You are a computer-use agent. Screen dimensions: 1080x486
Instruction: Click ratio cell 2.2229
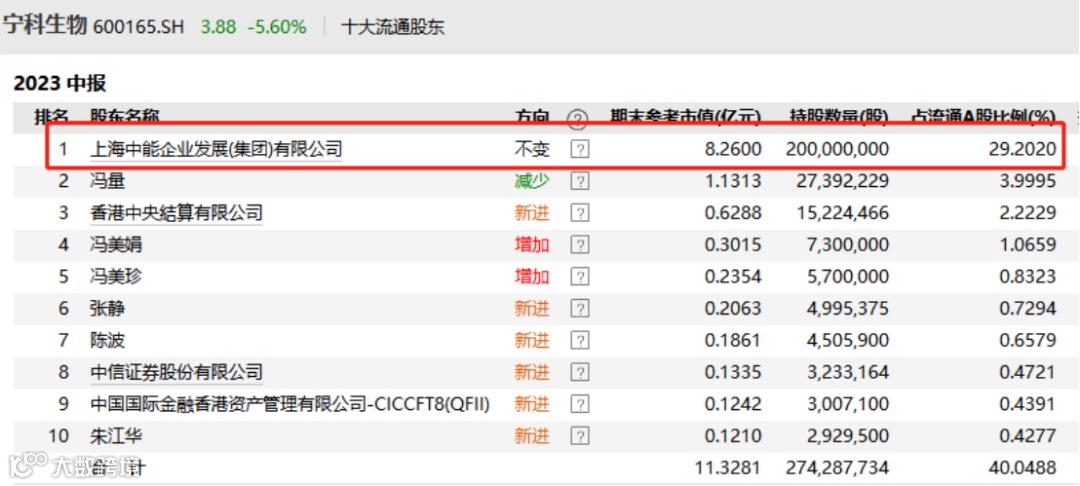[x=1027, y=213]
